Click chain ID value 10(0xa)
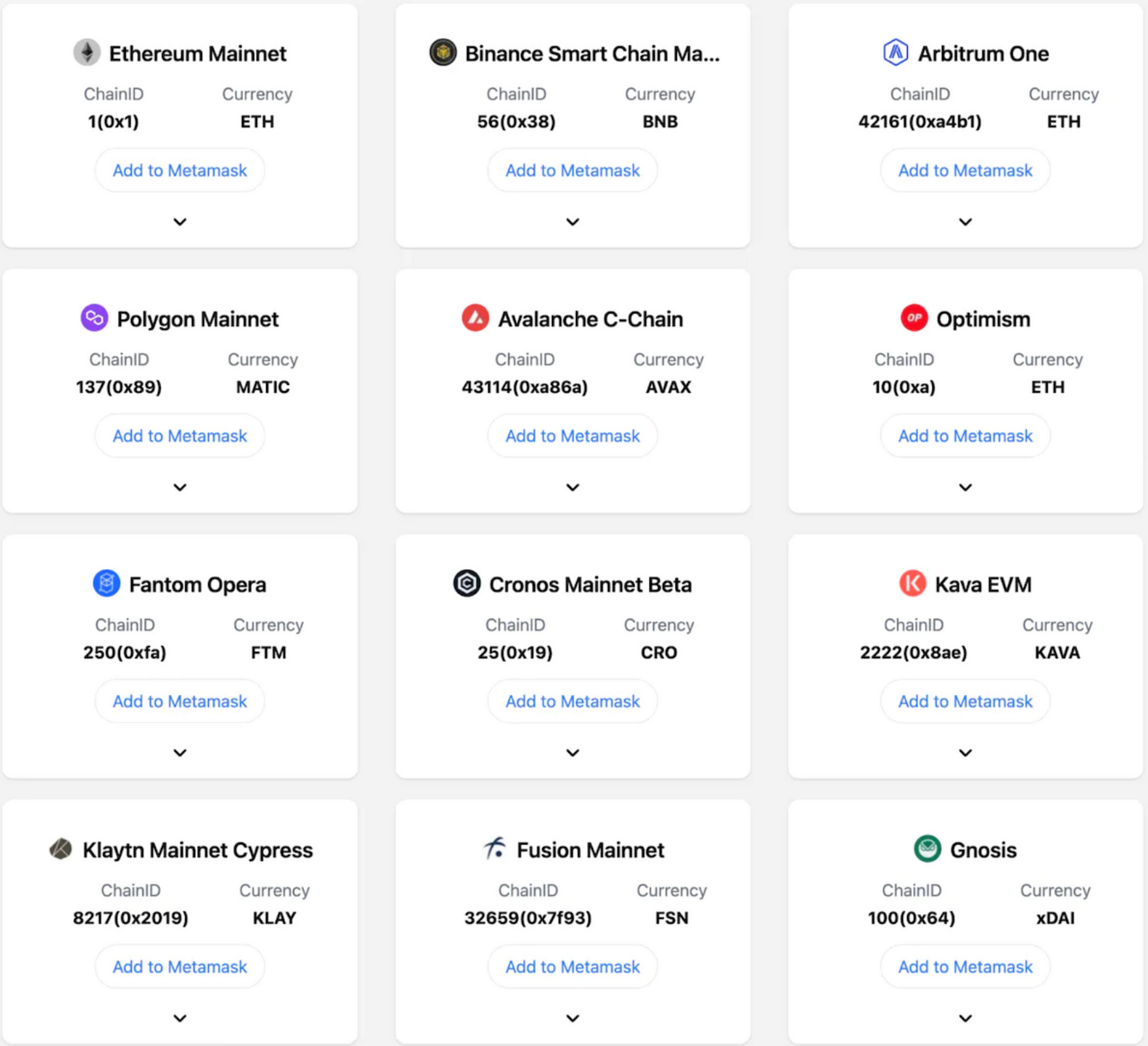The width and height of the screenshot is (1148, 1046). tap(904, 387)
